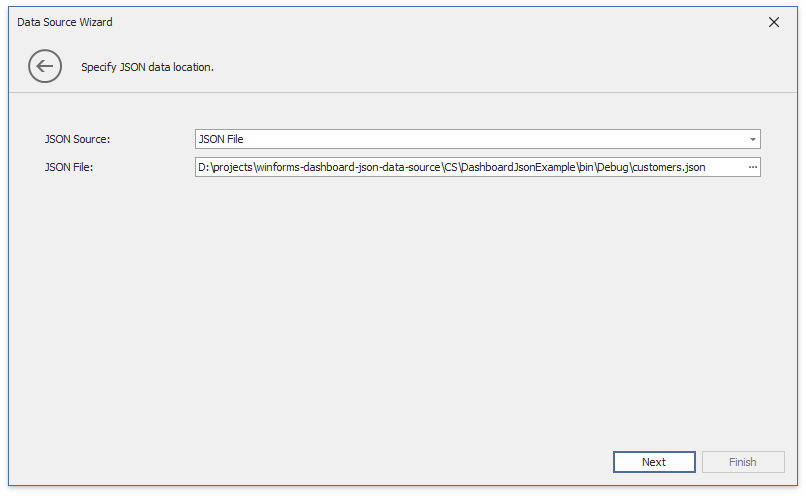Click DashboardJsonExample segment in the path

[517, 167]
